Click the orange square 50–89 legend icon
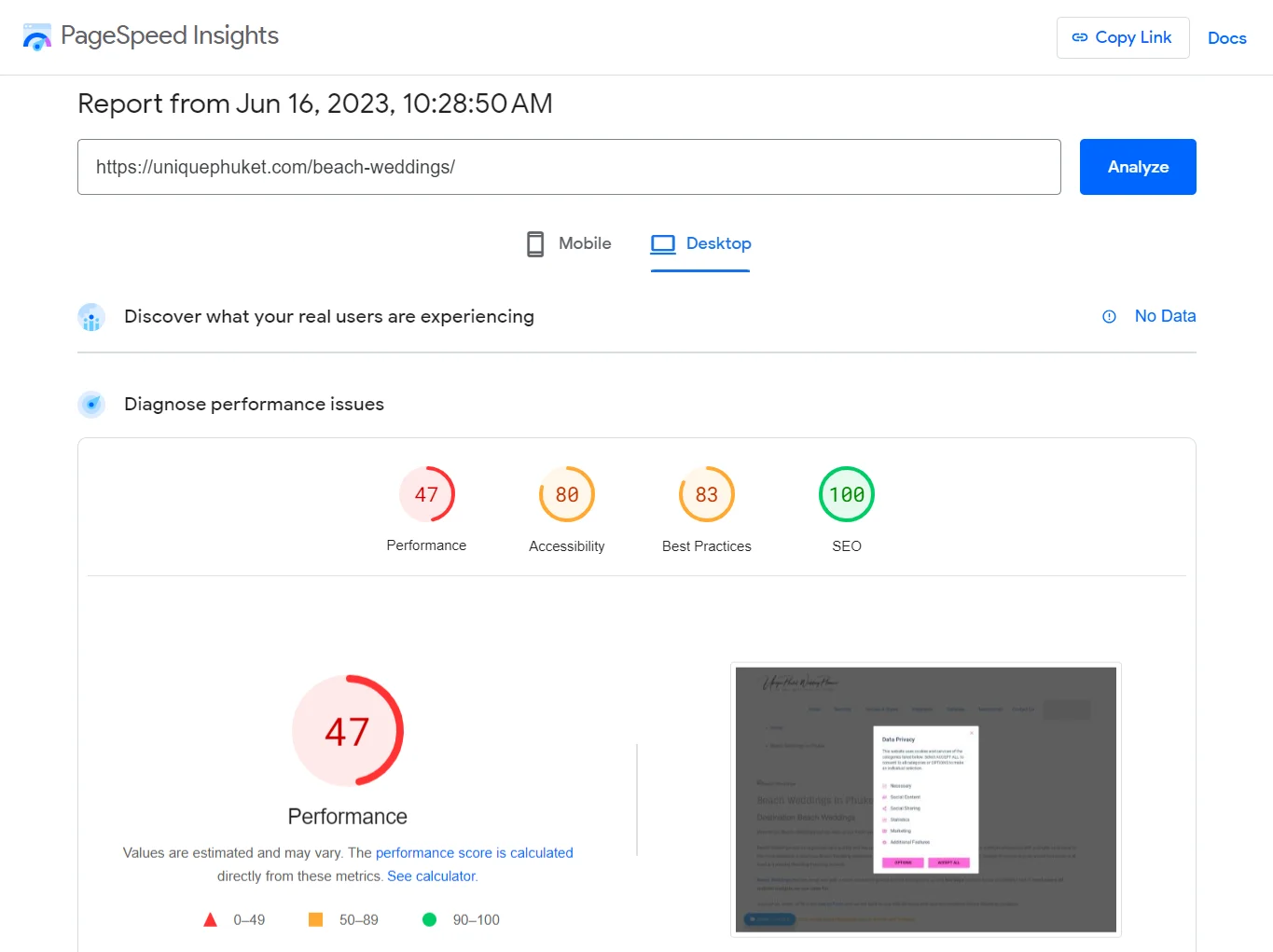Screen dimensions: 1273x952 point(315,919)
